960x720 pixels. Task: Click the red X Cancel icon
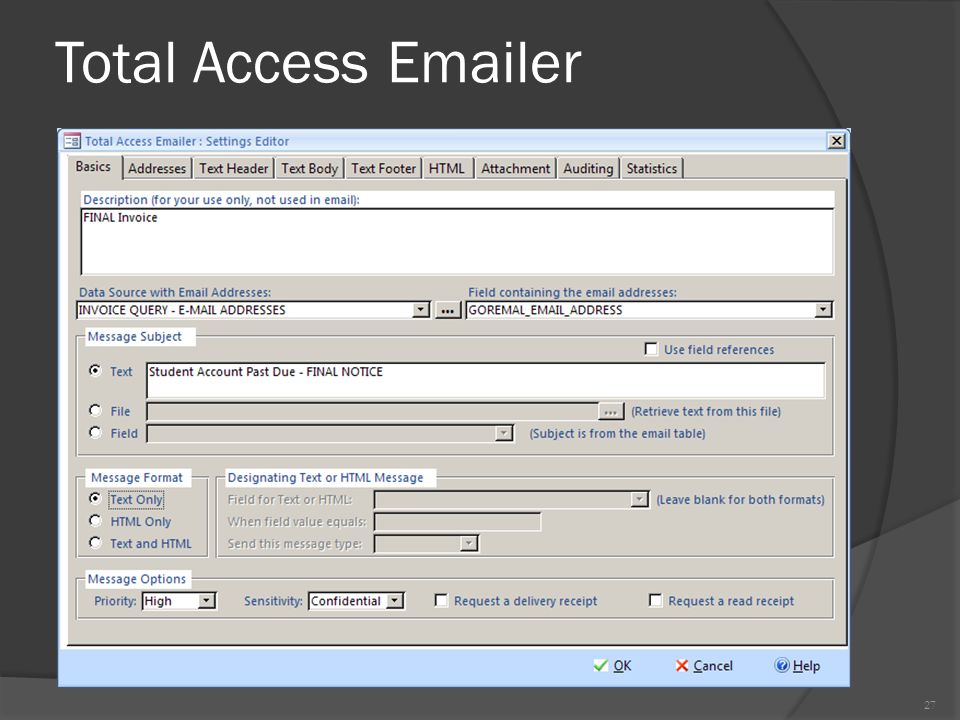pyautogui.click(x=681, y=666)
